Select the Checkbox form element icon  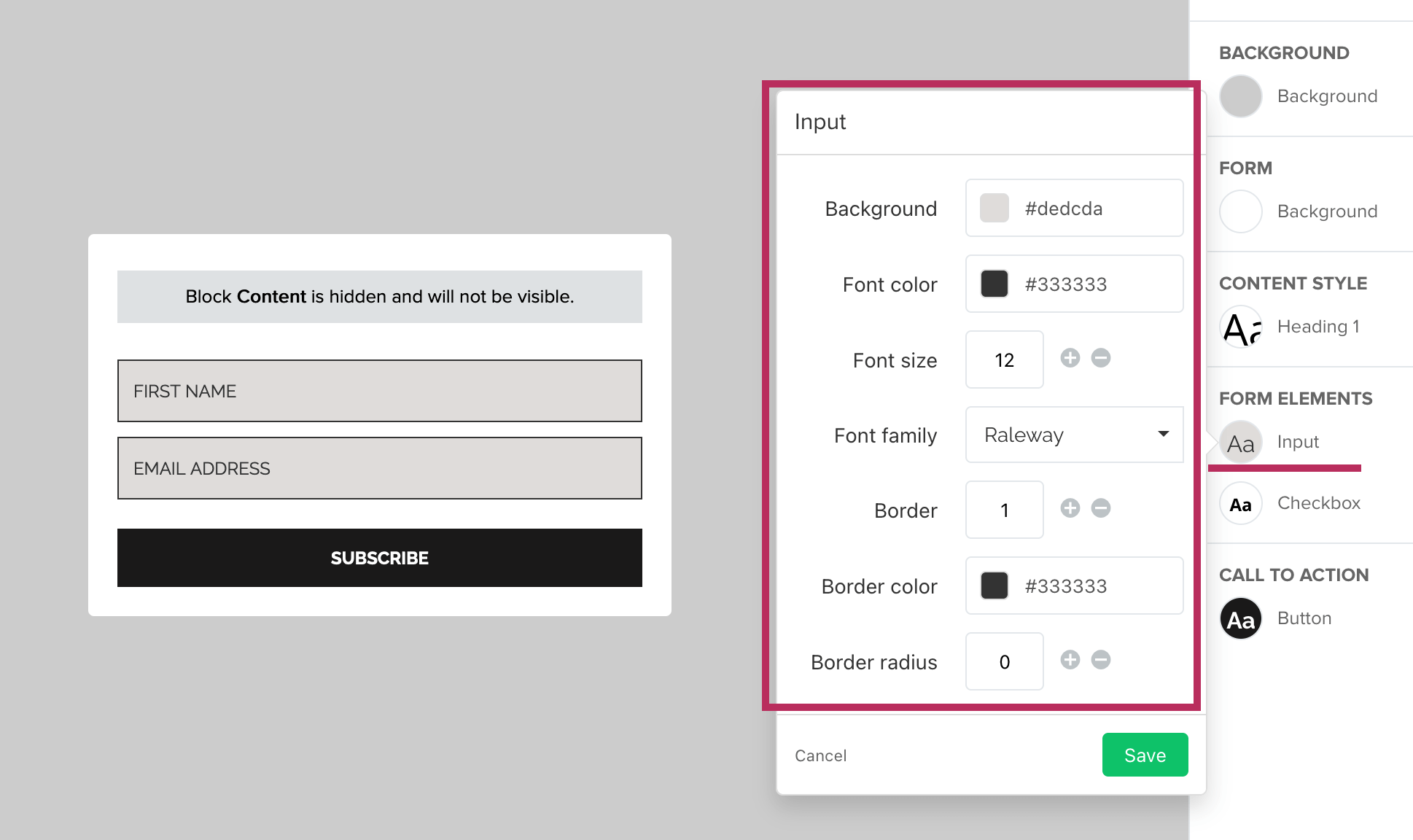(1241, 504)
